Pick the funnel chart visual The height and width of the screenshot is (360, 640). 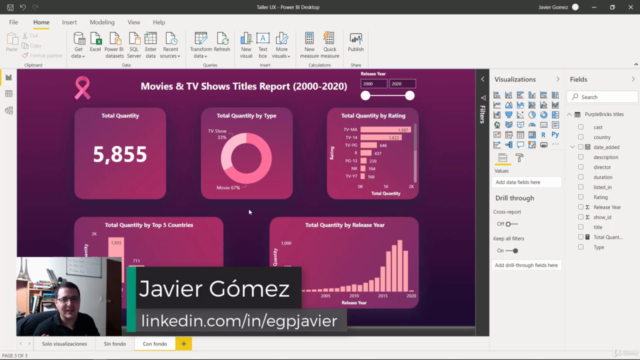(509, 115)
